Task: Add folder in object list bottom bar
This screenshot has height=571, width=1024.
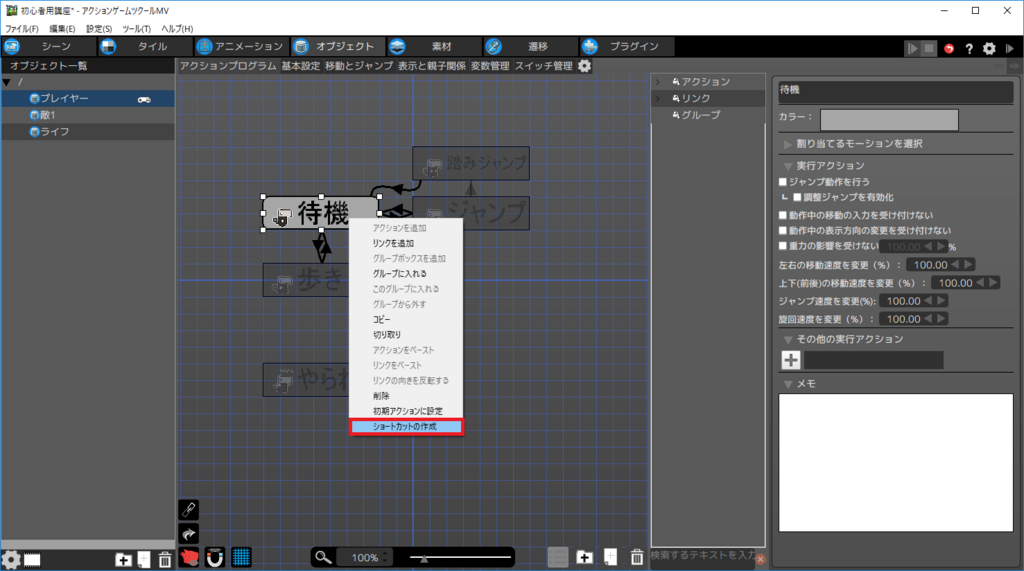Action: pyautogui.click(x=123, y=559)
